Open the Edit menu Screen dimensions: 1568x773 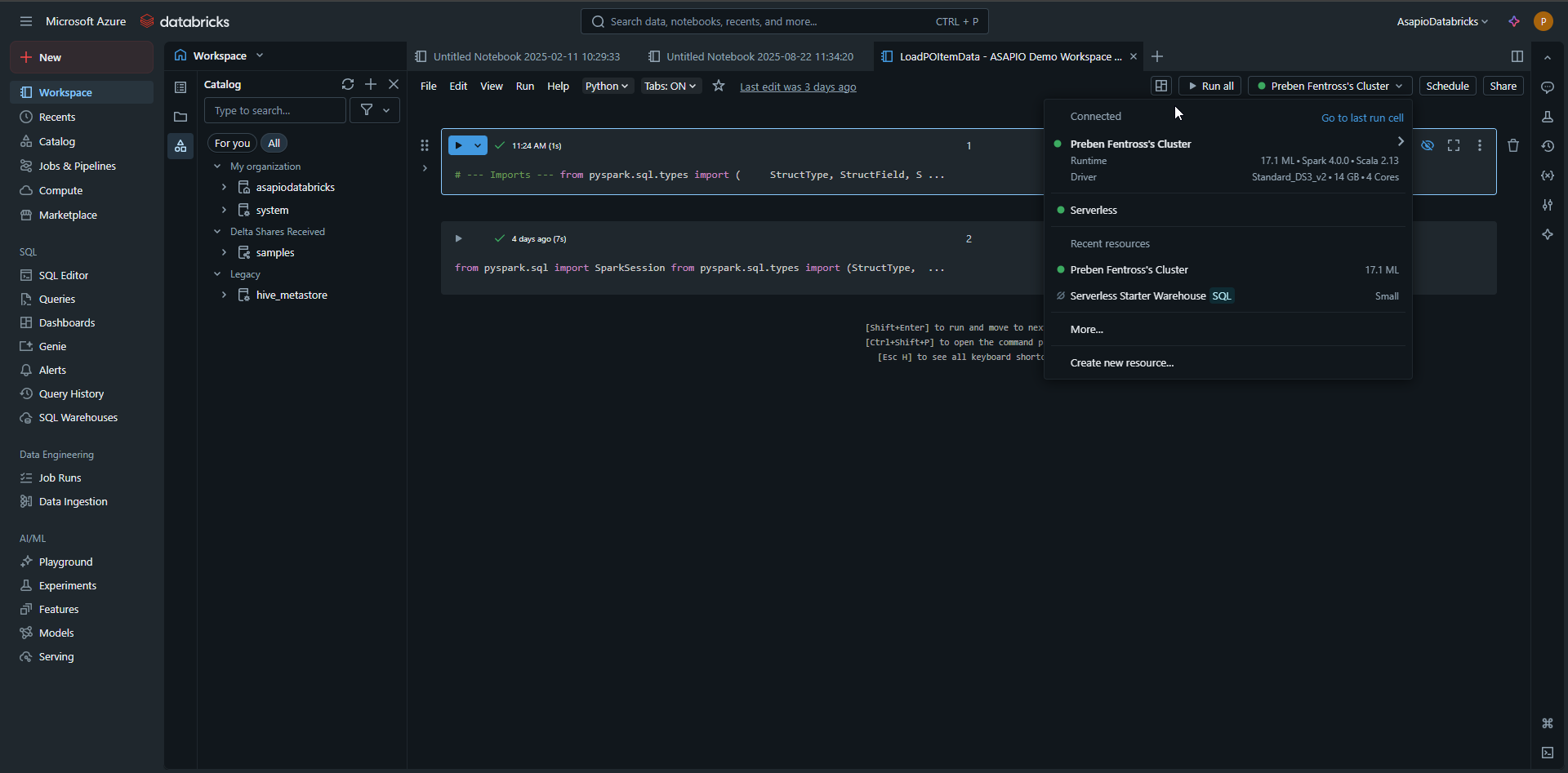458,86
